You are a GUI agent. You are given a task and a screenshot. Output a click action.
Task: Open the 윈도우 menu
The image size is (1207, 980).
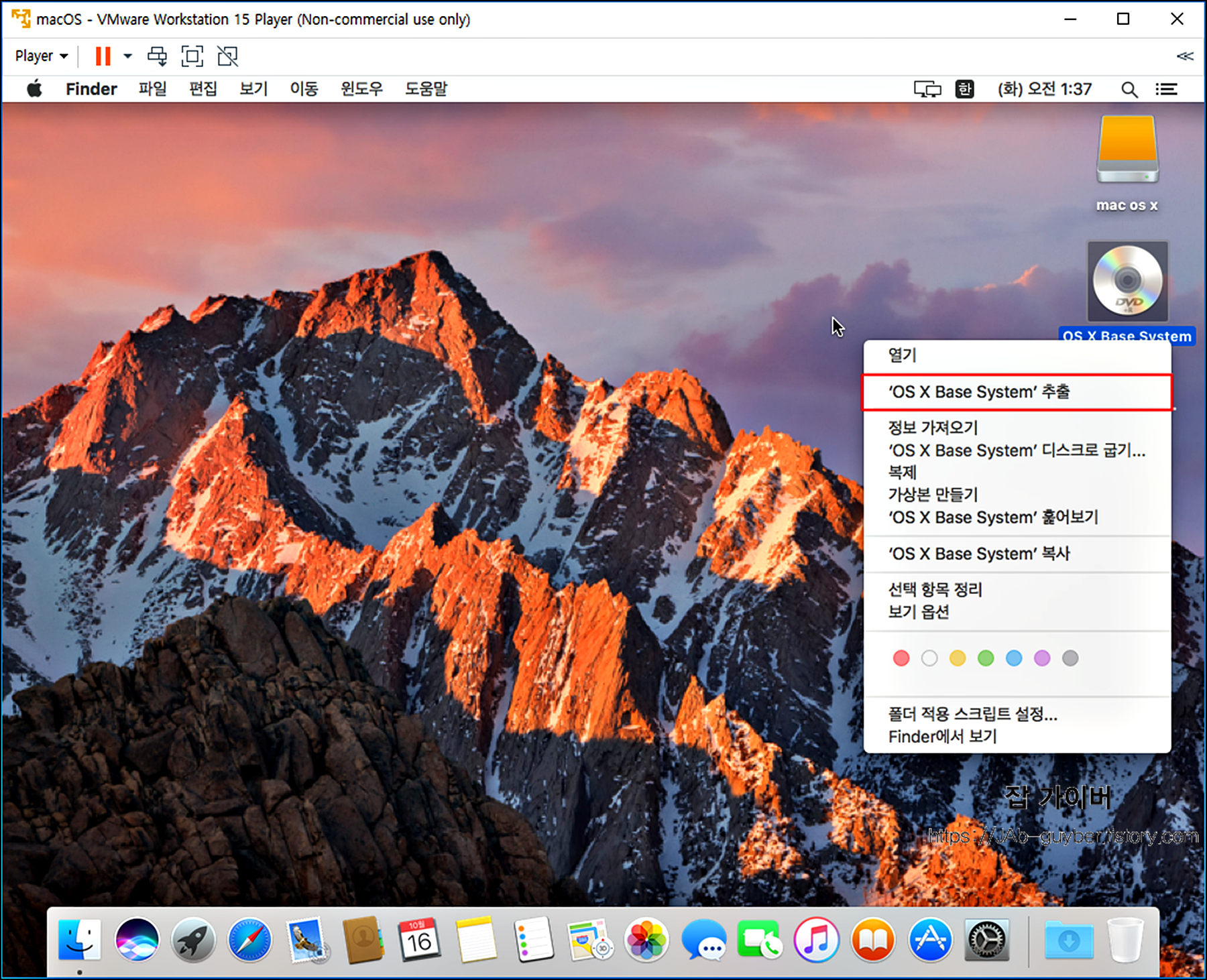pos(361,89)
